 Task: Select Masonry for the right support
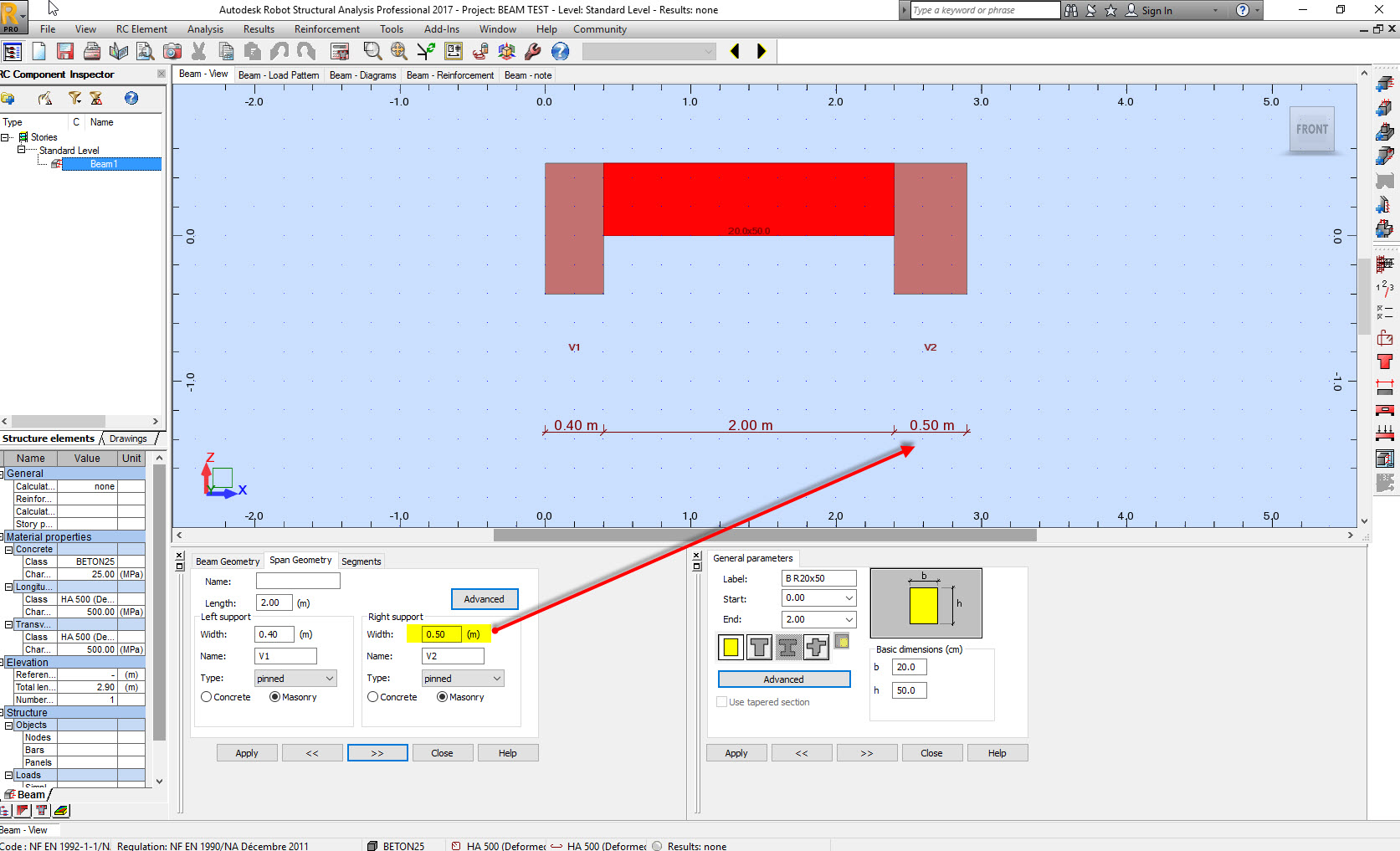[x=442, y=697]
